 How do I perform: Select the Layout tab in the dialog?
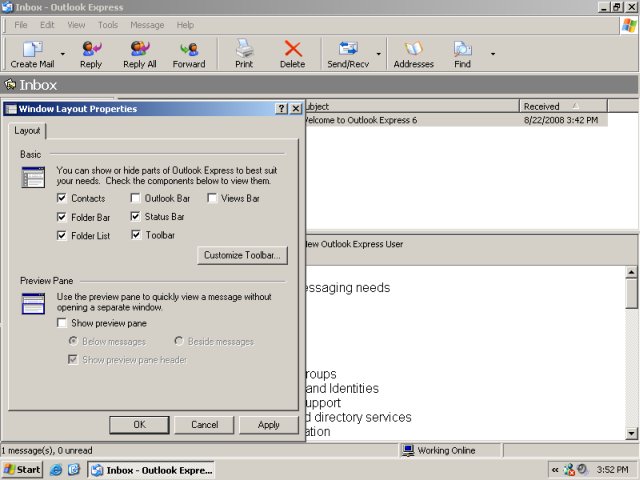(x=27, y=131)
